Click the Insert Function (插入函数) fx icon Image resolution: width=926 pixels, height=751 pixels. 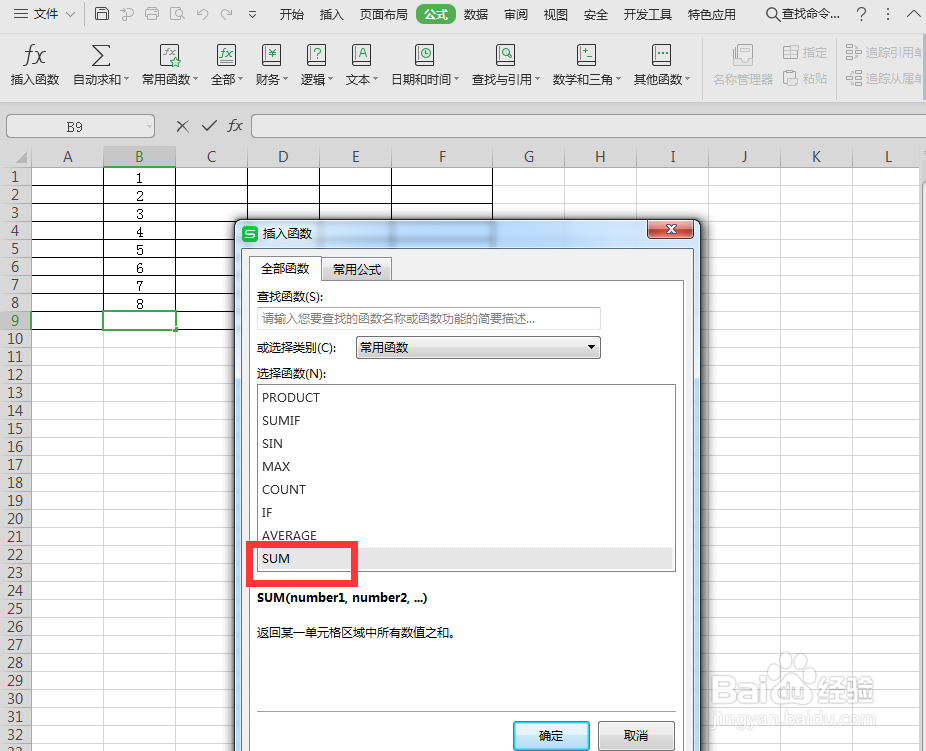pyautogui.click(x=34, y=56)
